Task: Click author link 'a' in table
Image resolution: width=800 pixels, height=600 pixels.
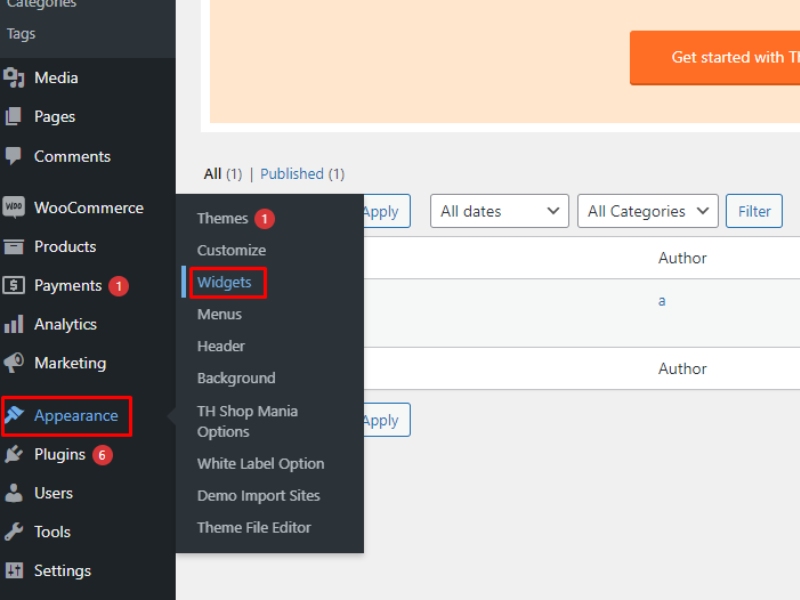Action: point(662,301)
